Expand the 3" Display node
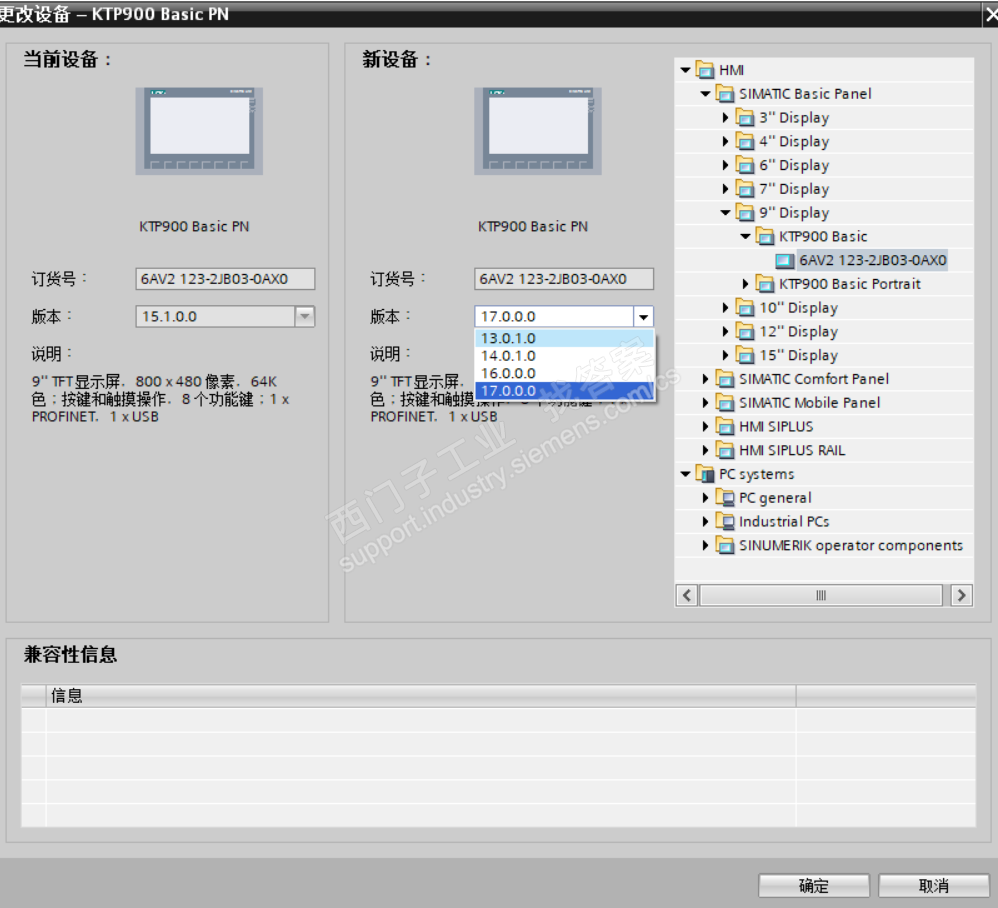 (726, 118)
